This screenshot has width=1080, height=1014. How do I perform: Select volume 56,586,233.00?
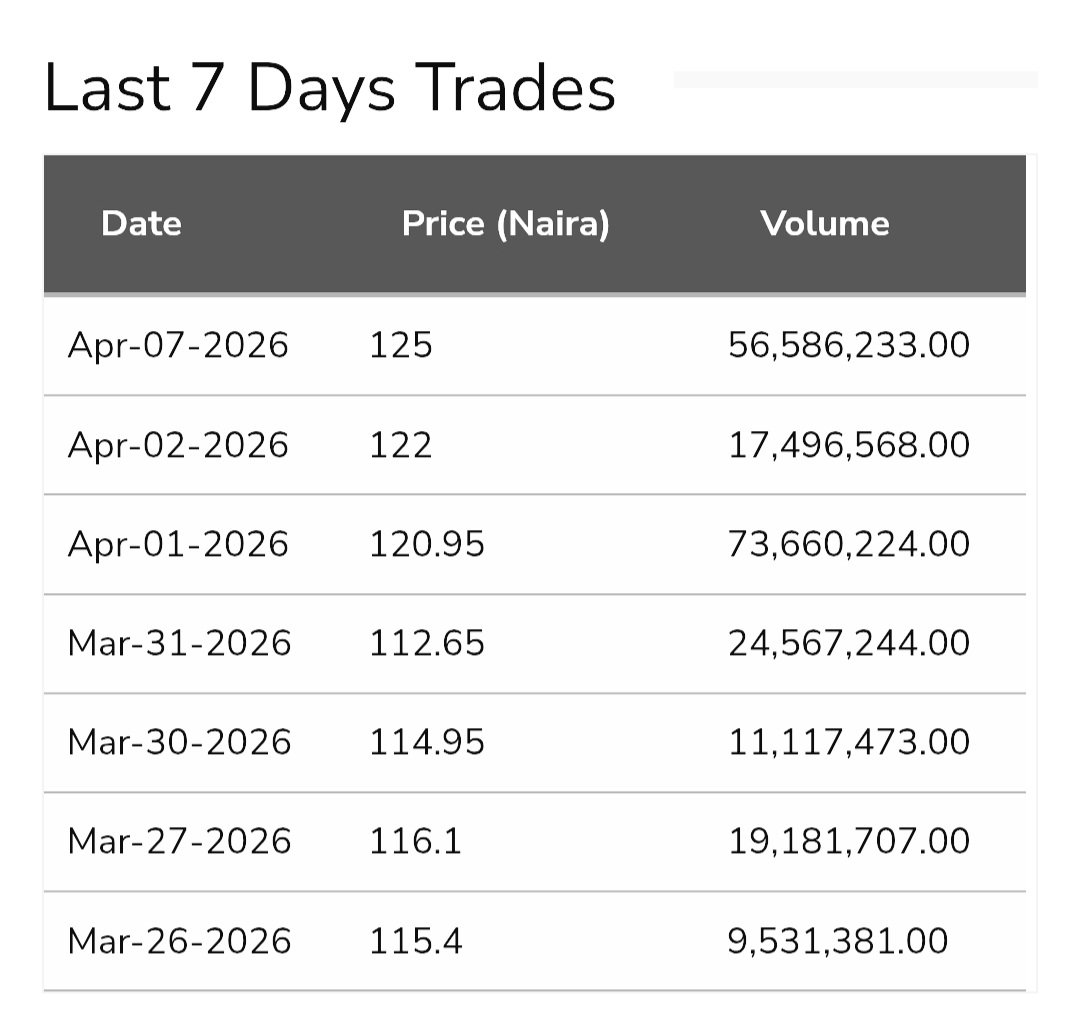point(849,345)
